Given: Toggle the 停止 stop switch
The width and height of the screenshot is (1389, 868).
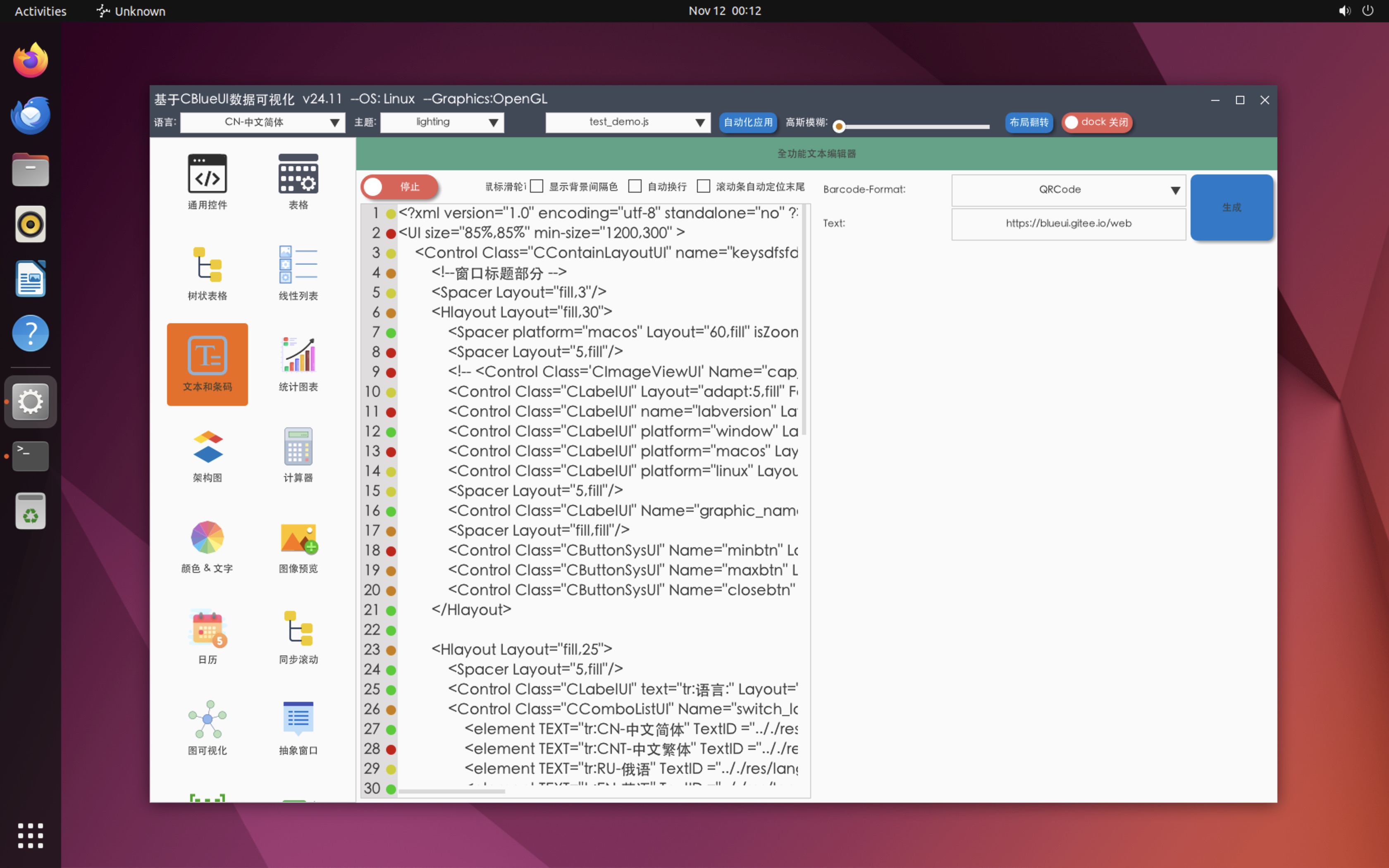Looking at the screenshot, I should tap(399, 186).
